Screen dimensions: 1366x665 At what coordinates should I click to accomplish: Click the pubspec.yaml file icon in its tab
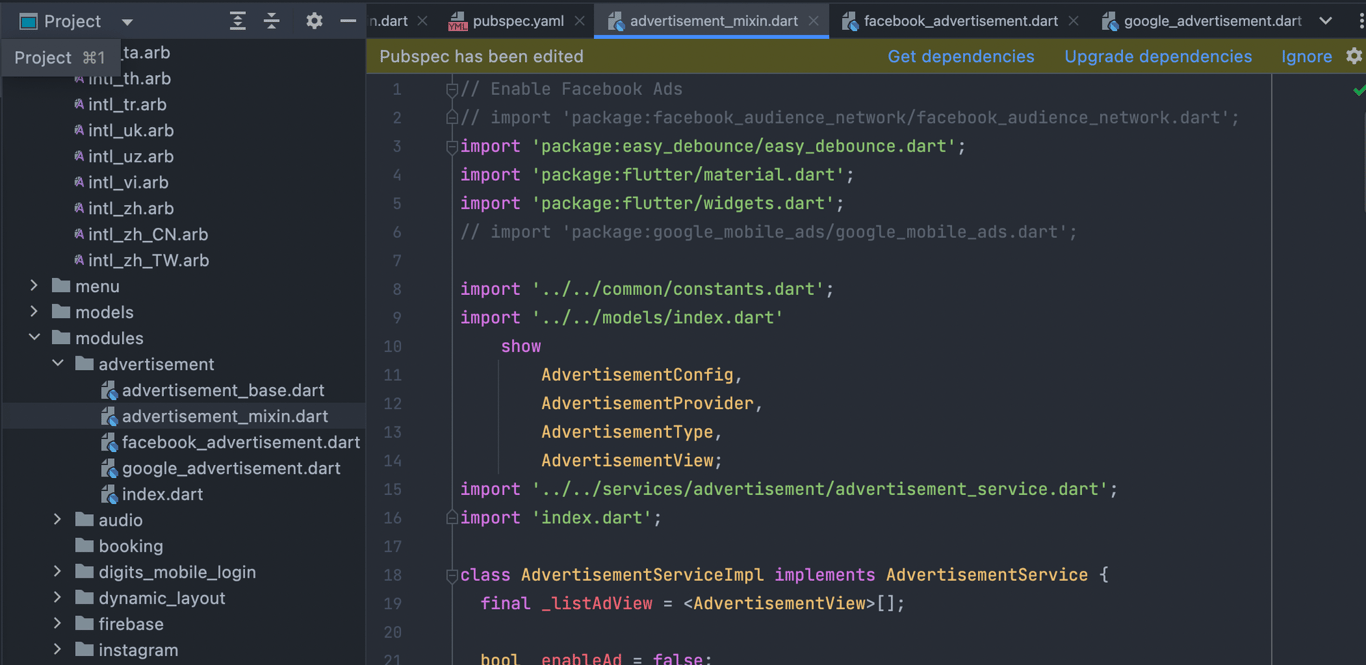[457, 18]
